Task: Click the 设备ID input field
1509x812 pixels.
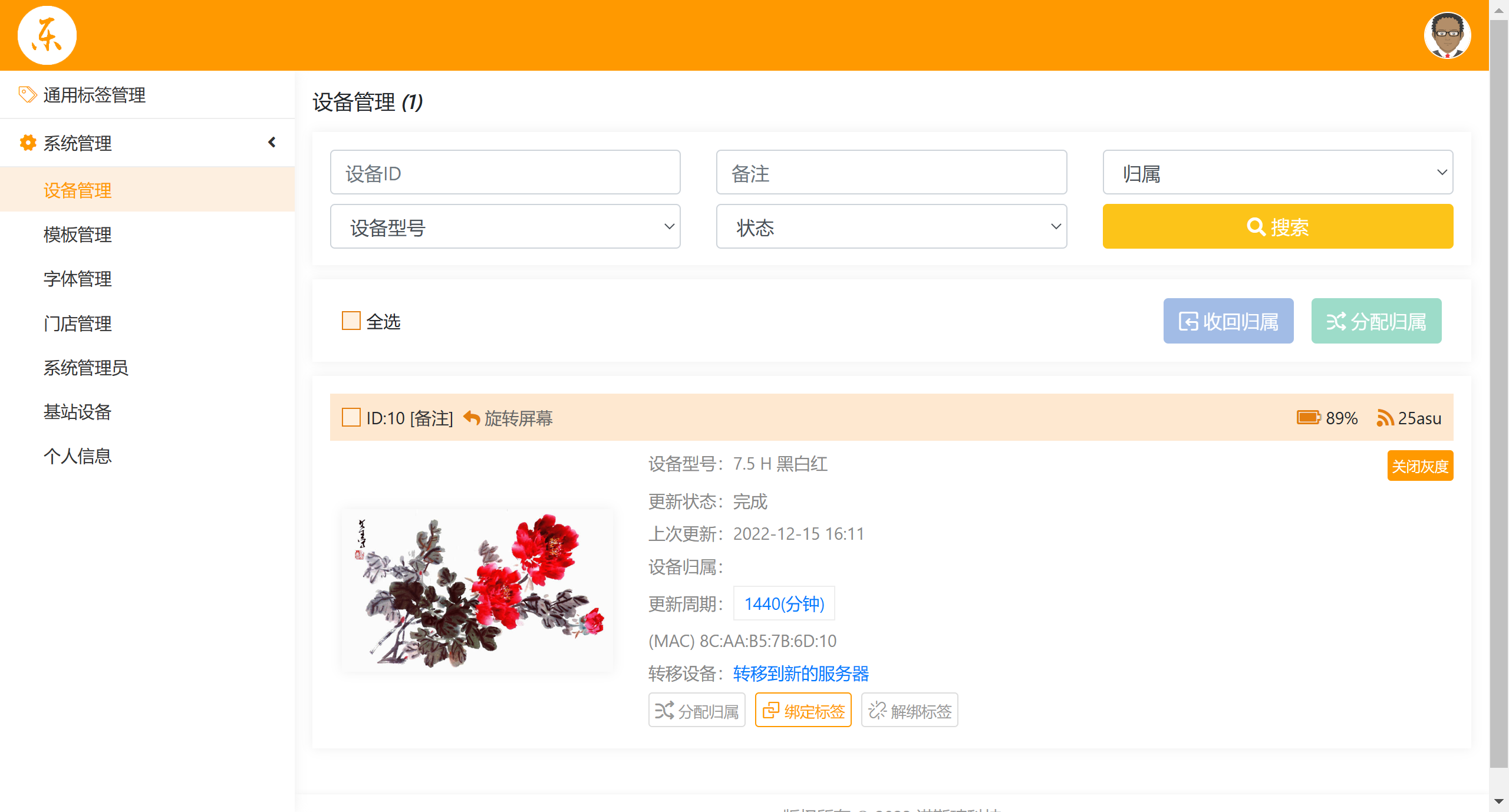Action: 505,173
